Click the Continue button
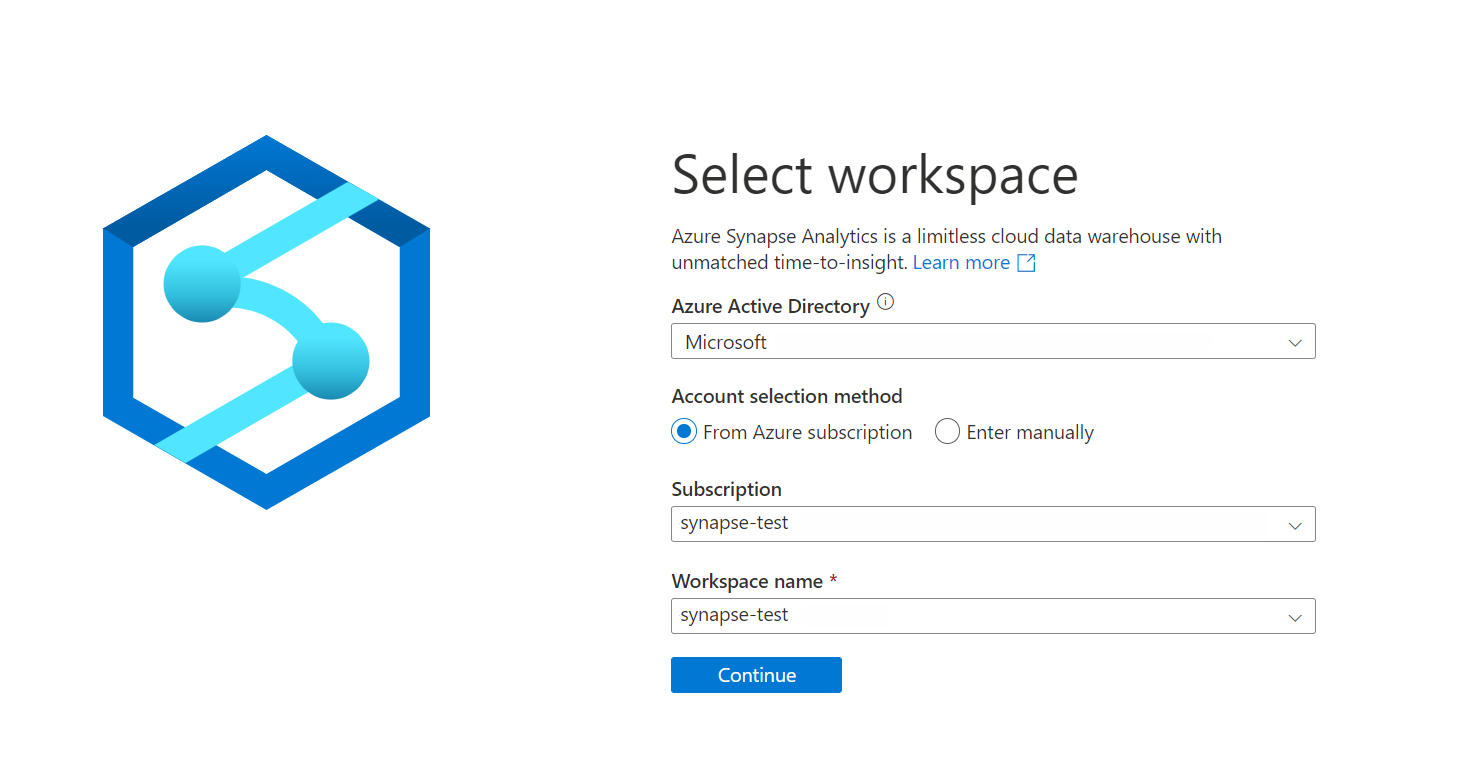 coord(756,675)
